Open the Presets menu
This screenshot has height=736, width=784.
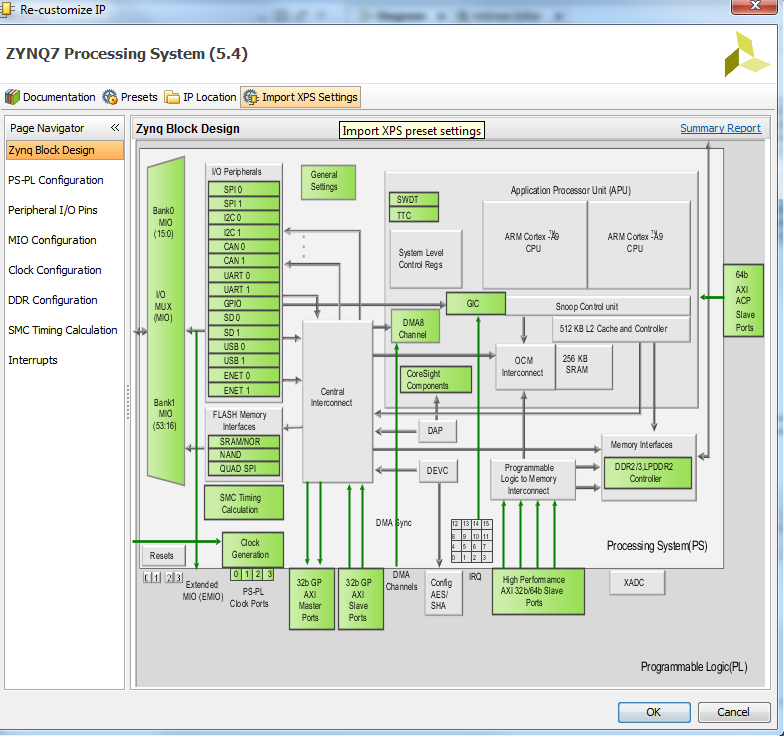130,97
